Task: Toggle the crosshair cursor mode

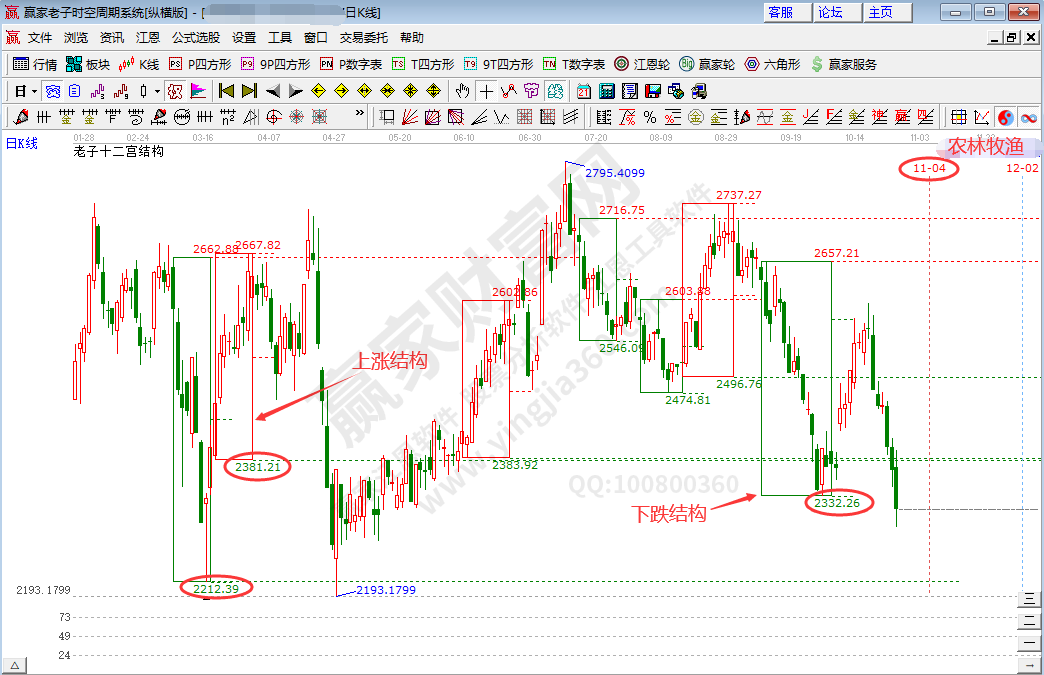Action: tap(486, 91)
